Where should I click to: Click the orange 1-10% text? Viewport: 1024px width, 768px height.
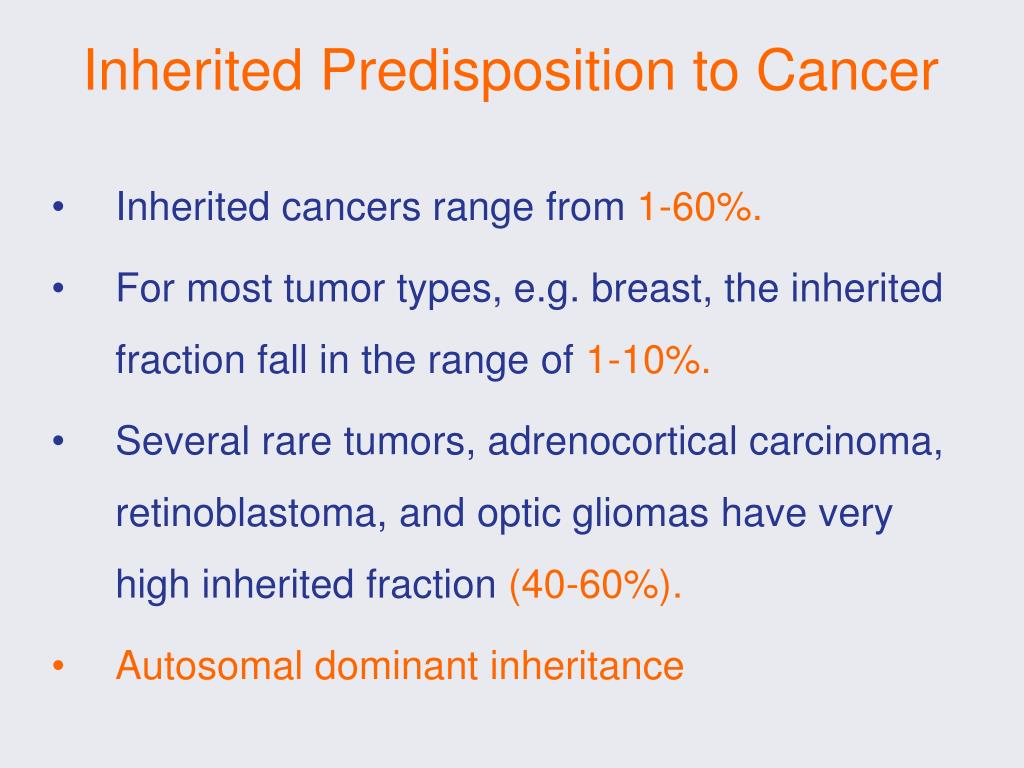click(x=648, y=359)
